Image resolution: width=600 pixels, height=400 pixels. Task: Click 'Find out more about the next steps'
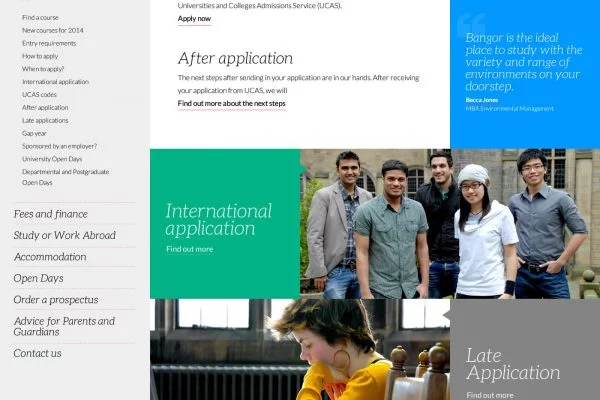[x=231, y=103]
